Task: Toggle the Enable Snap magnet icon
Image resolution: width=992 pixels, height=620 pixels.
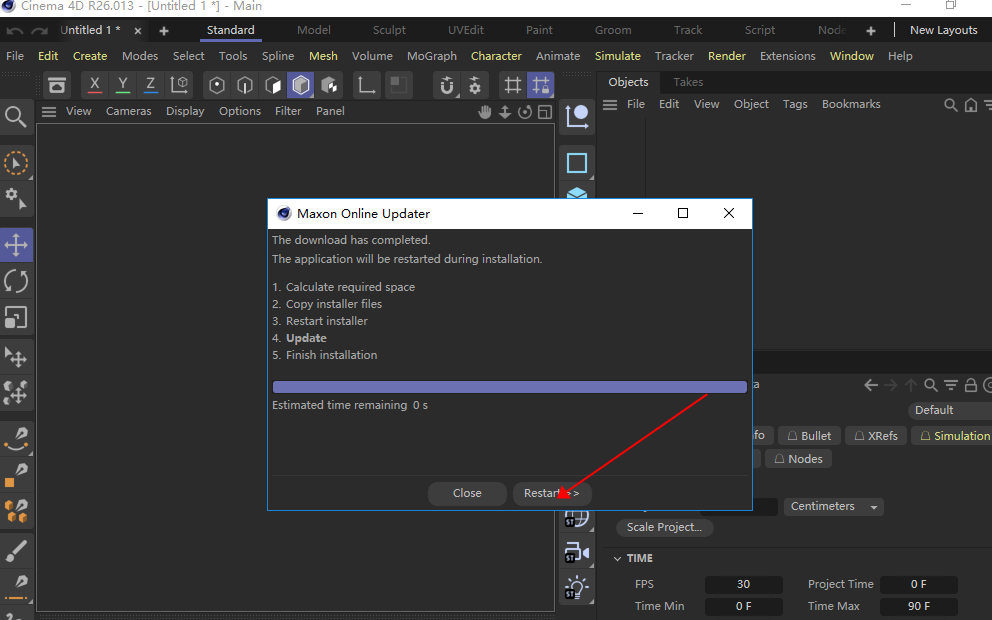Action: tap(447, 85)
